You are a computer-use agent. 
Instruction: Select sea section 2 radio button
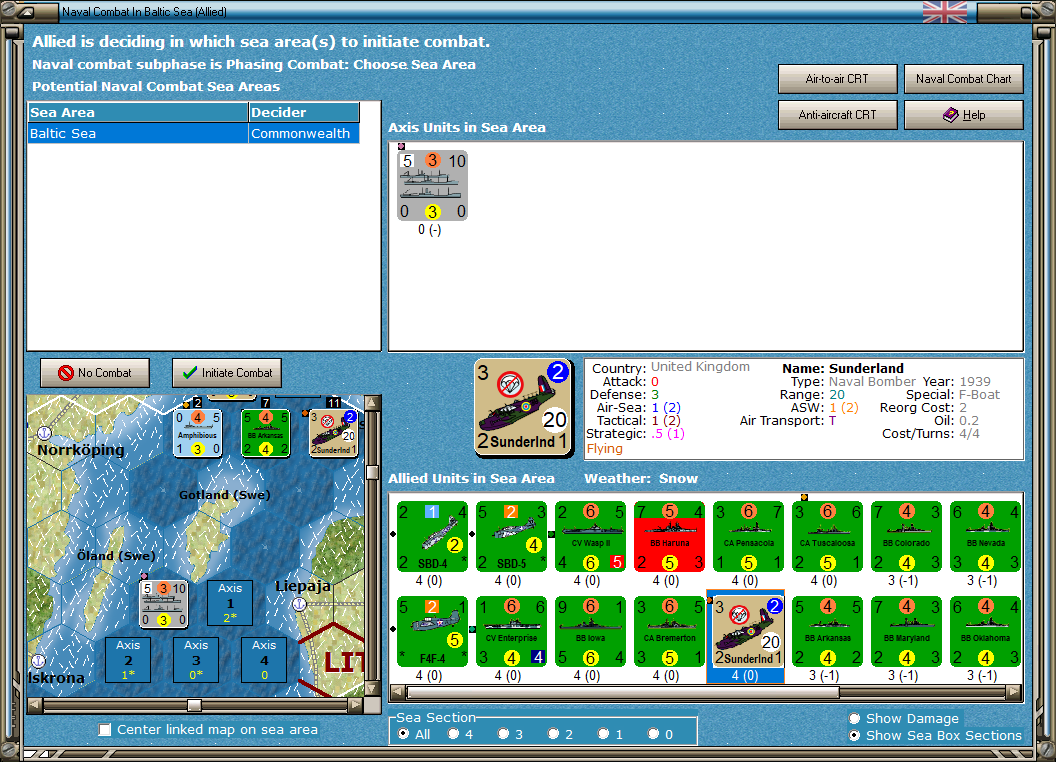(553, 734)
